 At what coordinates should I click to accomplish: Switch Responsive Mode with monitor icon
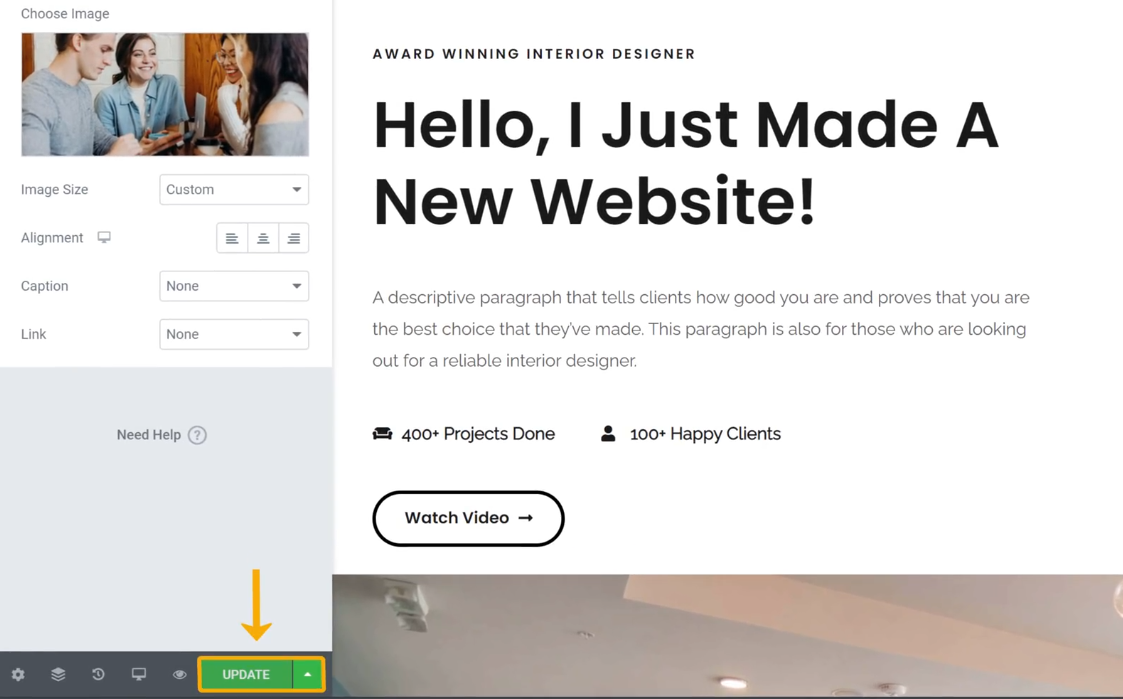pyautogui.click(x=139, y=675)
